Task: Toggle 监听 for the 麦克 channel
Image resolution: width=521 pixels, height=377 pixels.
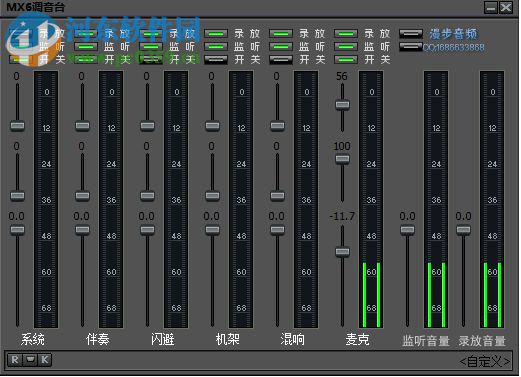Action: pyautogui.click(x=346, y=47)
